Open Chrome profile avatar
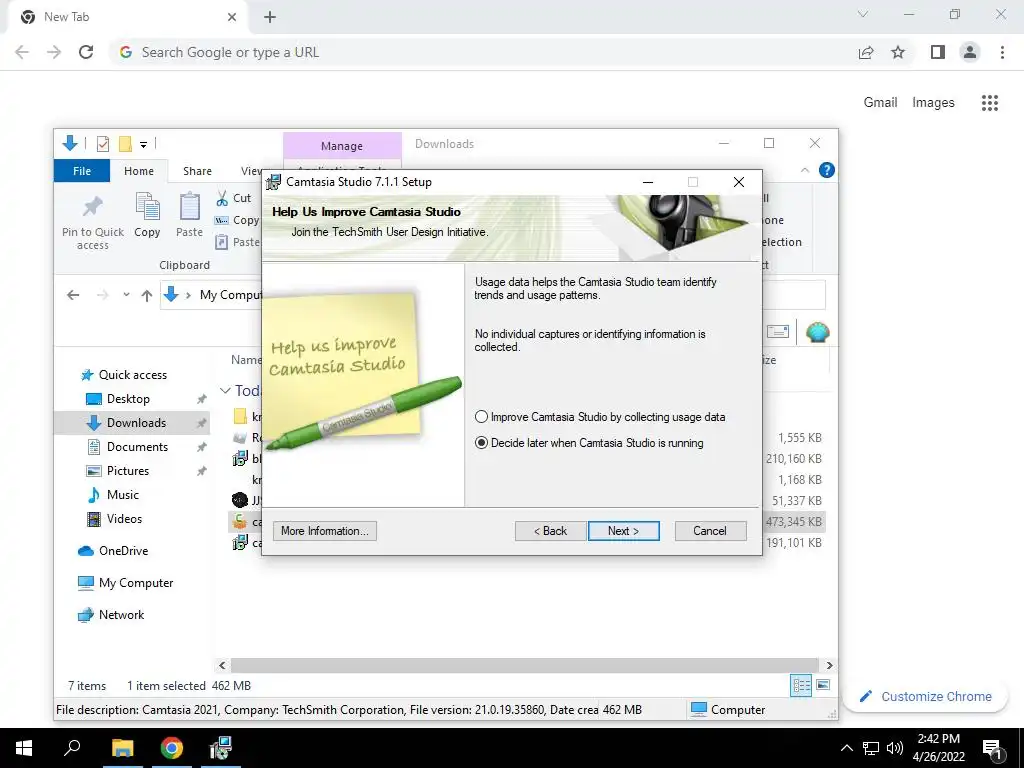Viewport: 1024px width, 768px height. tap(970, 52)
